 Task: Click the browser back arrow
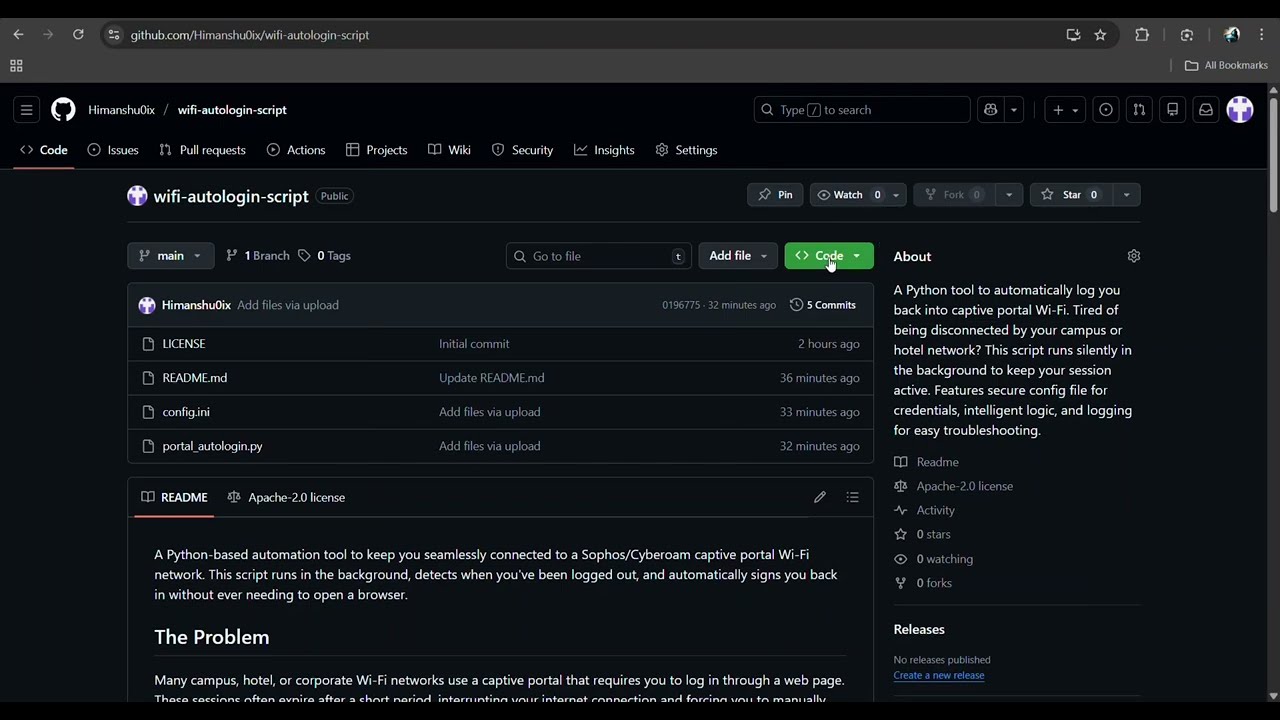point(18,35)
